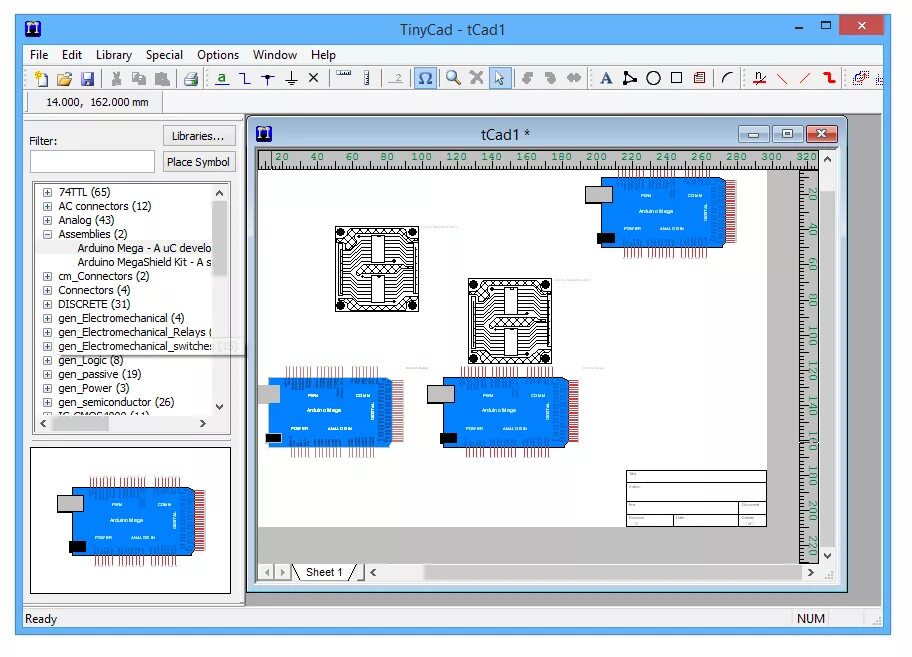
Task: Expand the gen_passive (19) library
Action: point(48,374)
